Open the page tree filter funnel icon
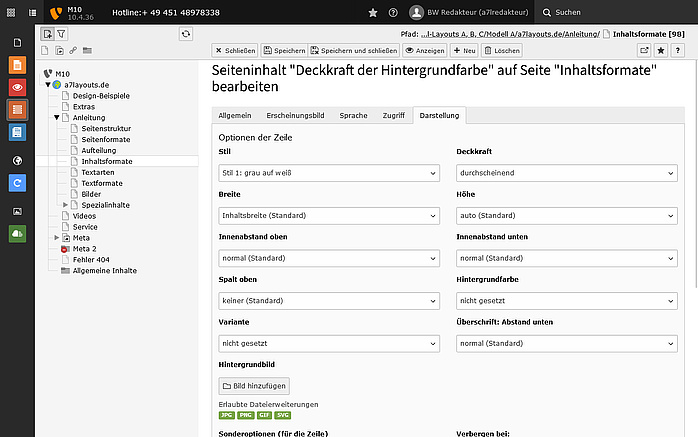This screenshot has width=698, height=437. coord(61,34)
